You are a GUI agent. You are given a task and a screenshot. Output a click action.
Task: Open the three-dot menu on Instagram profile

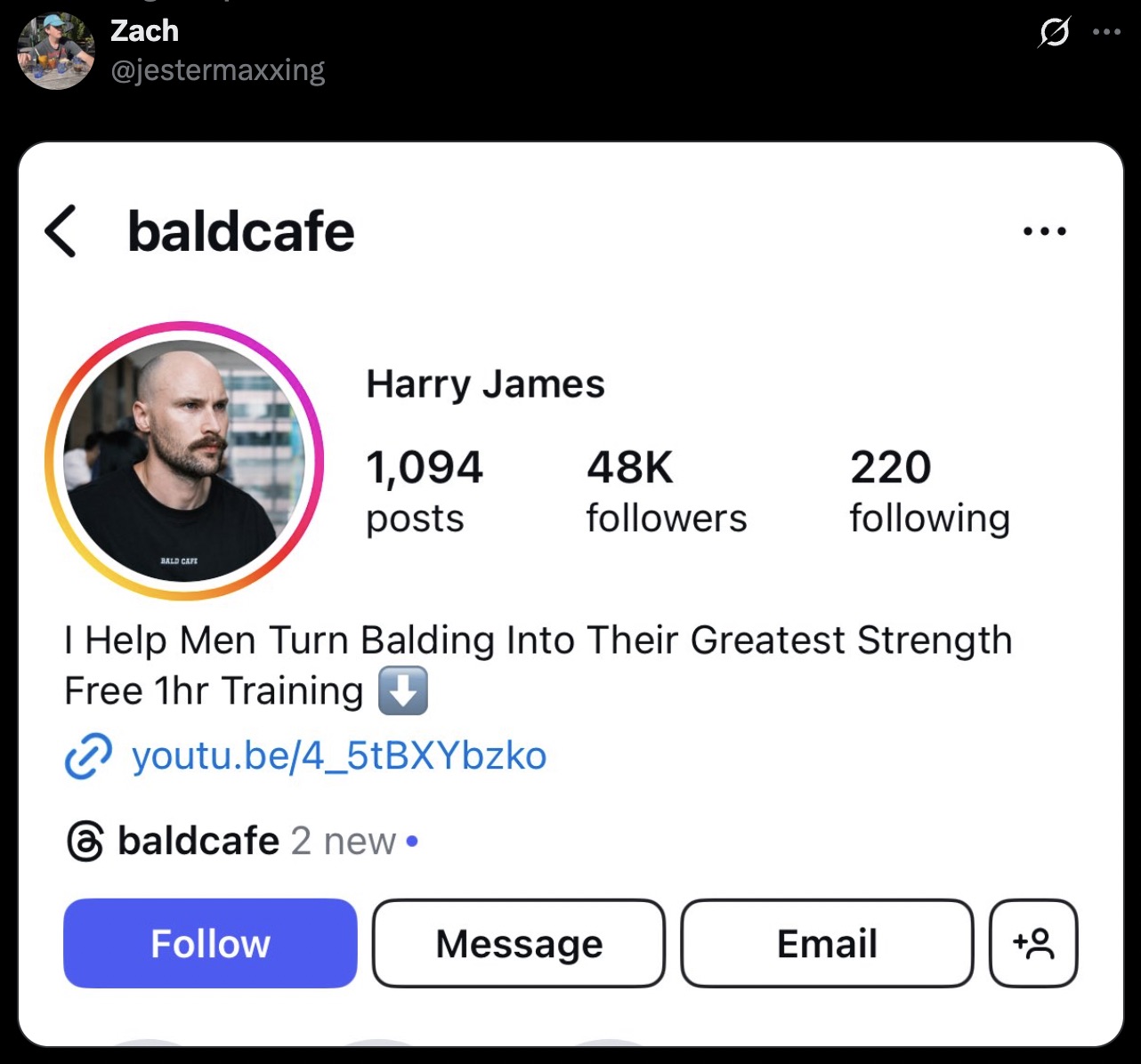click(x=1045, y=231)
